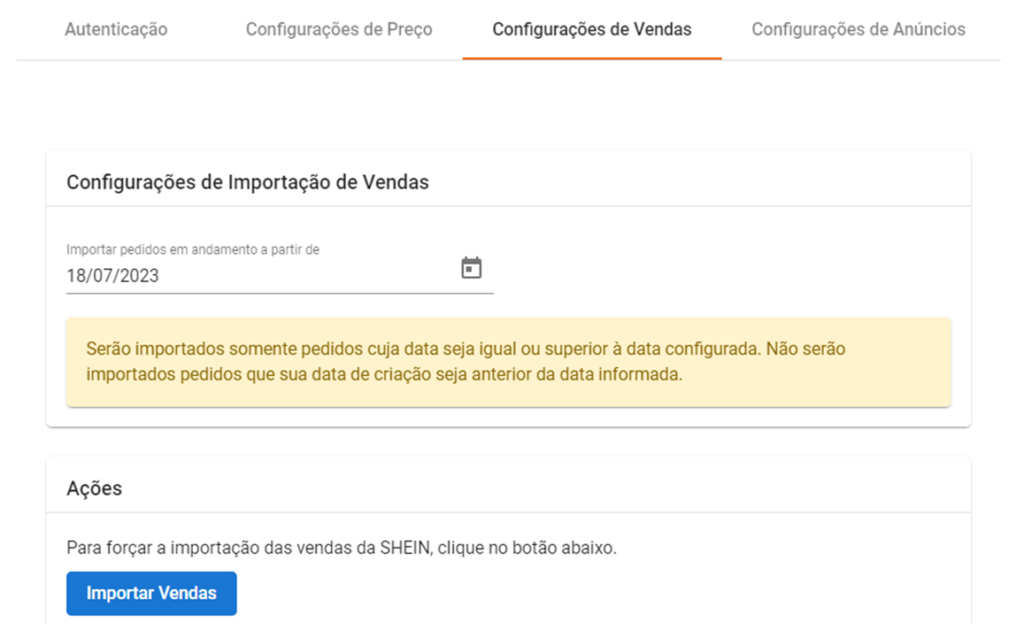Open the Configurações de Preço tab
1024x629 pixels.
point(339,29)
